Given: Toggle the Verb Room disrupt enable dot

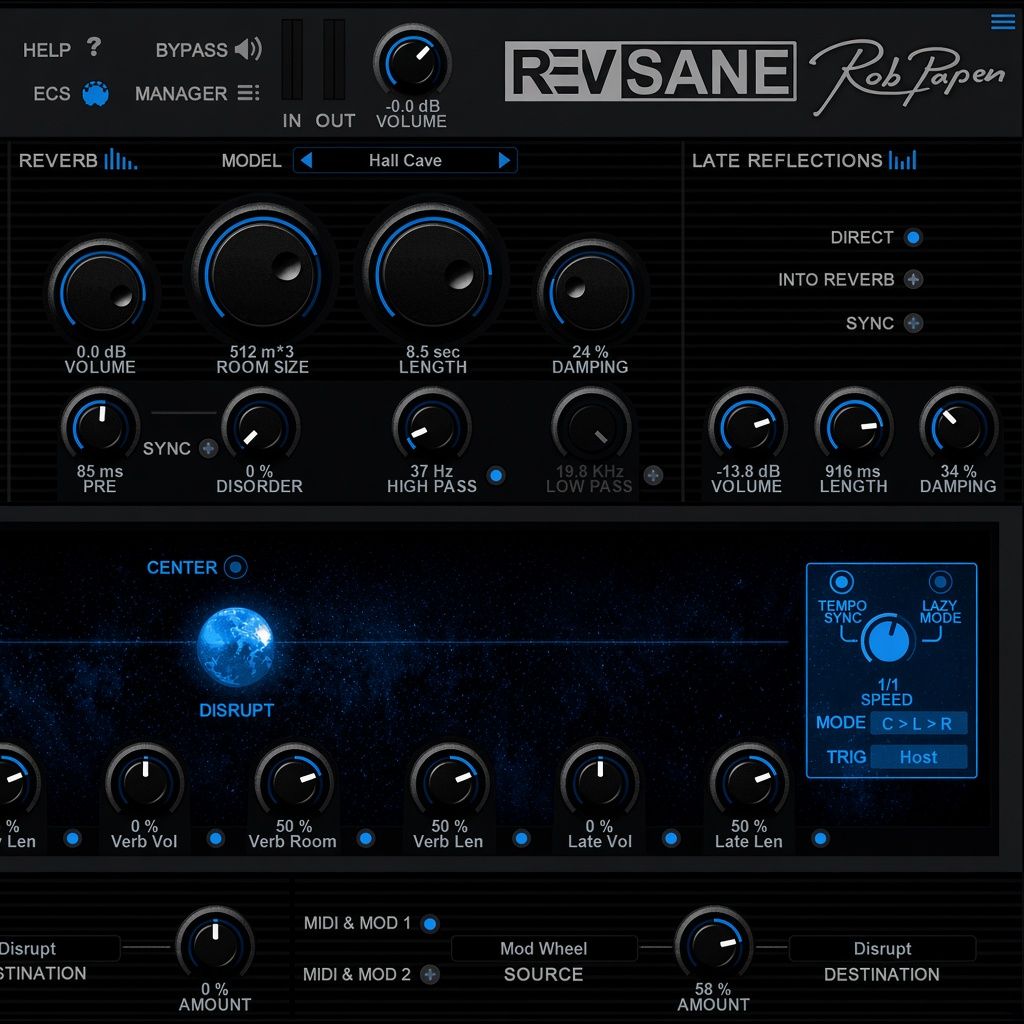Looking at the screenshot, I should tap(366, 839).
